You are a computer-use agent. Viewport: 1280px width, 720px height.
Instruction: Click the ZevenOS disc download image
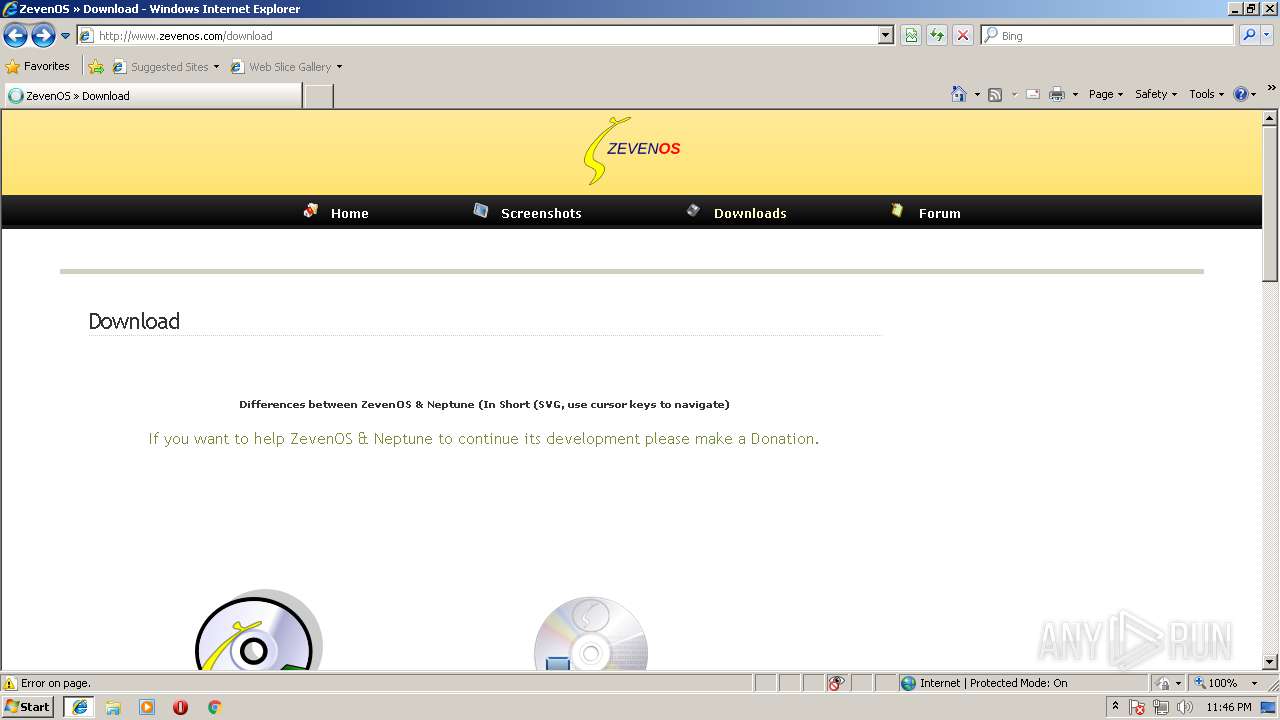click(x=258, y=630)
